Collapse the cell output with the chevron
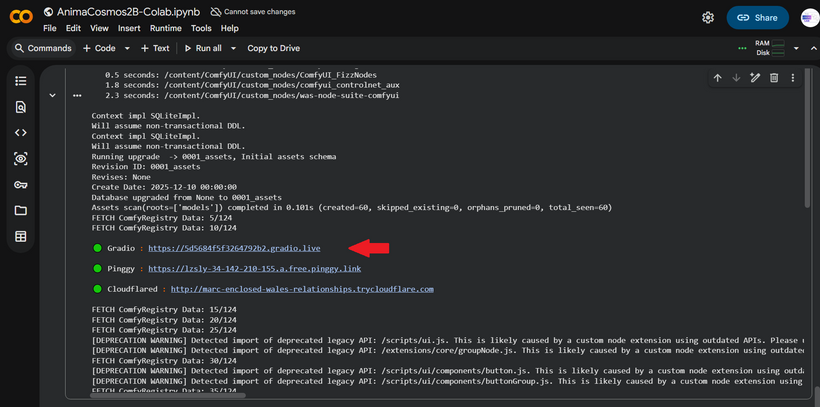This screenshot has width=820, height=407. (x=52, y=95)
